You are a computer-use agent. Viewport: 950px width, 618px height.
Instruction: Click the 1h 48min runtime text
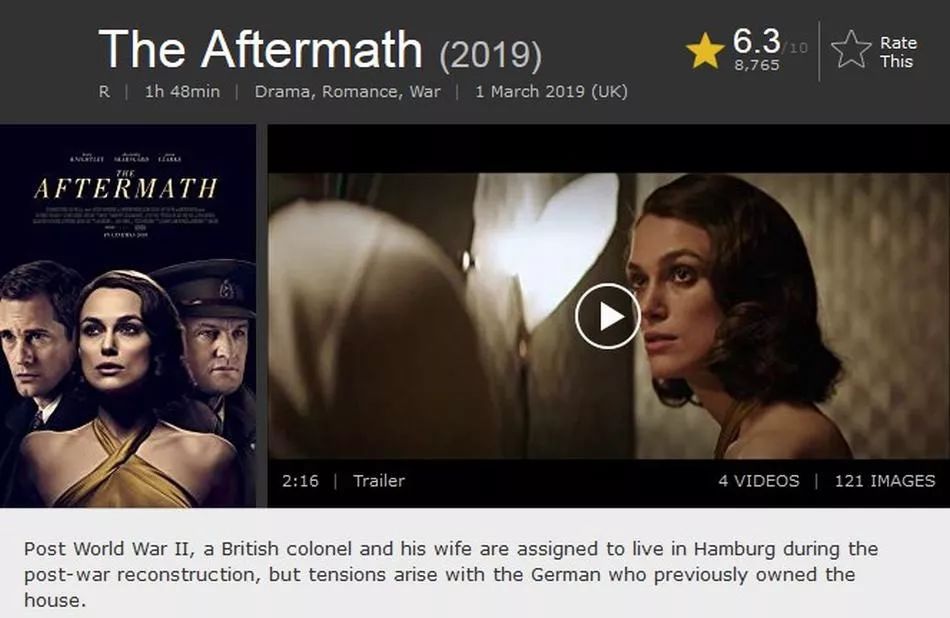click(x=182, y=92)
